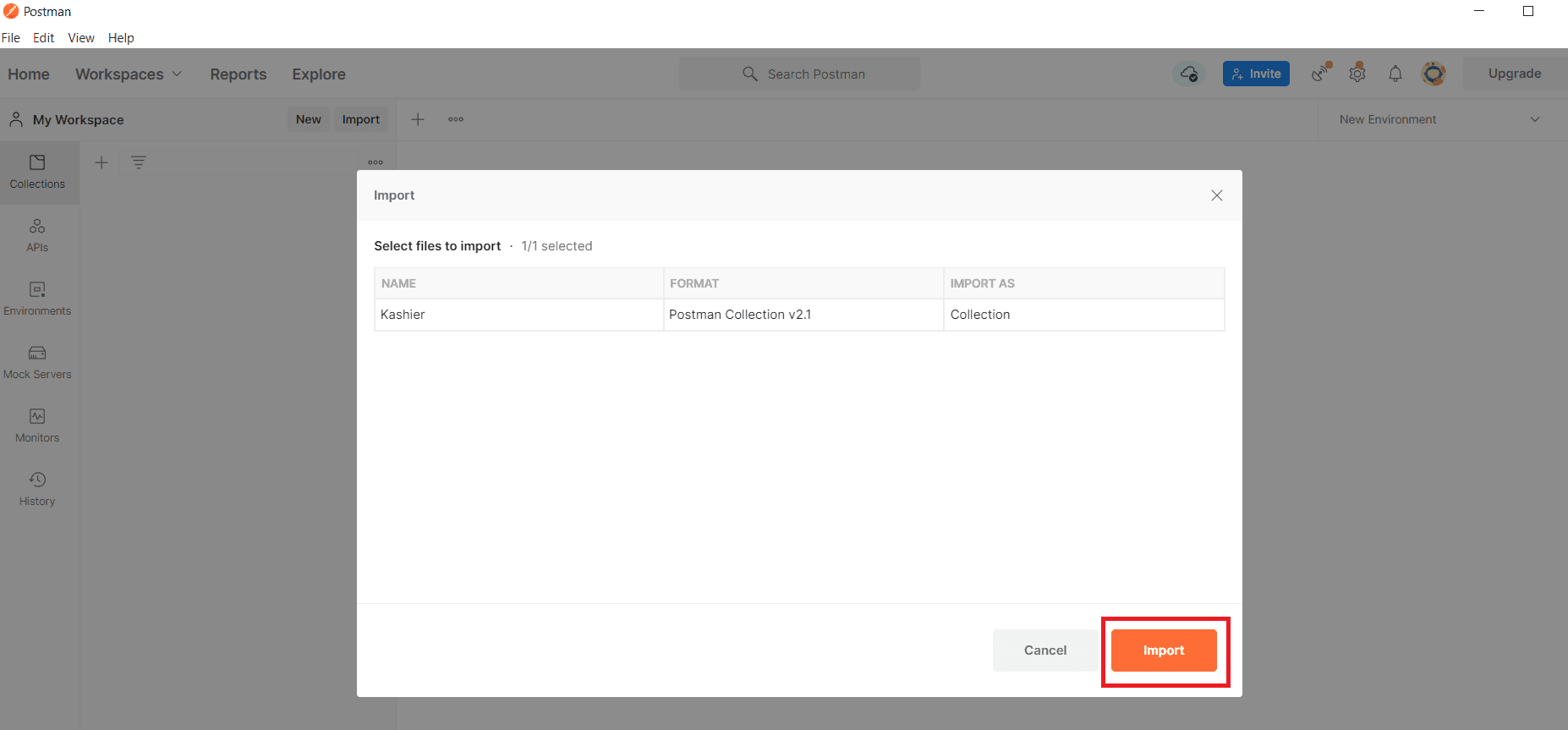This screenshot has height=730, width=1568.
Task: Click the Postman Collection v2.1 format cell
Action: point(803,315)
